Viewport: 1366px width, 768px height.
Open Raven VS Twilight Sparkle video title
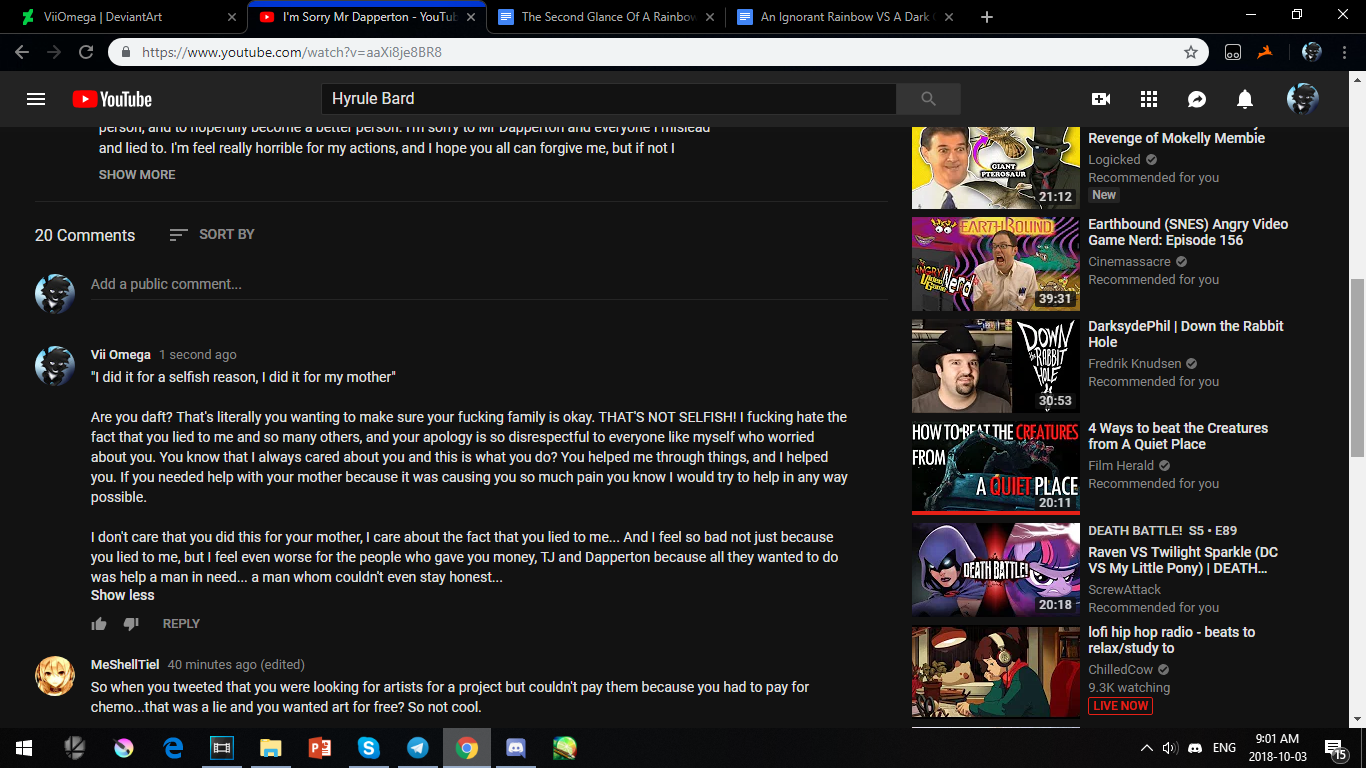pyautogui.click(x=1183, y=560)
